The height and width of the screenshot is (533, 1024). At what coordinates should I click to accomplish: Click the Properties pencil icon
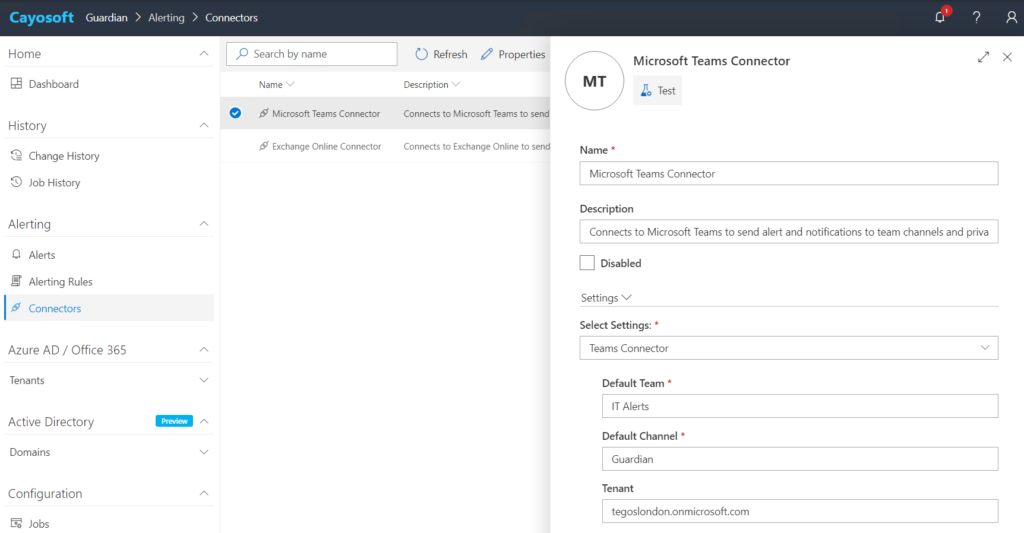[x=487, y=54]
